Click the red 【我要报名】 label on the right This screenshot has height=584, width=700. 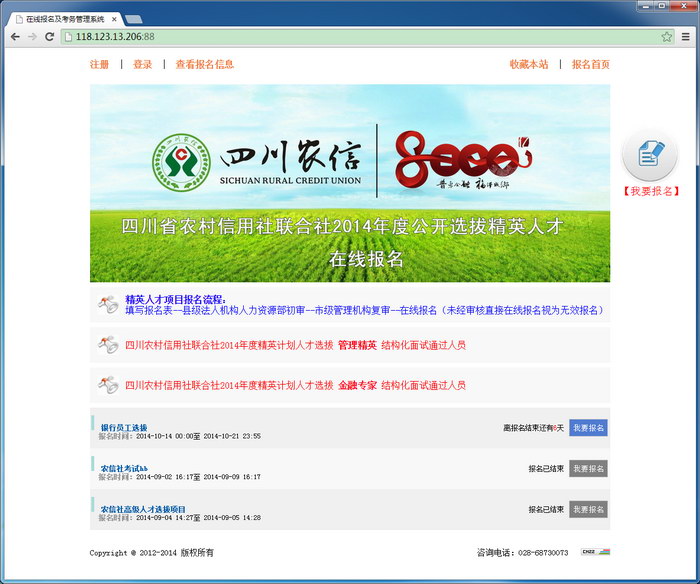coord(651,191)
